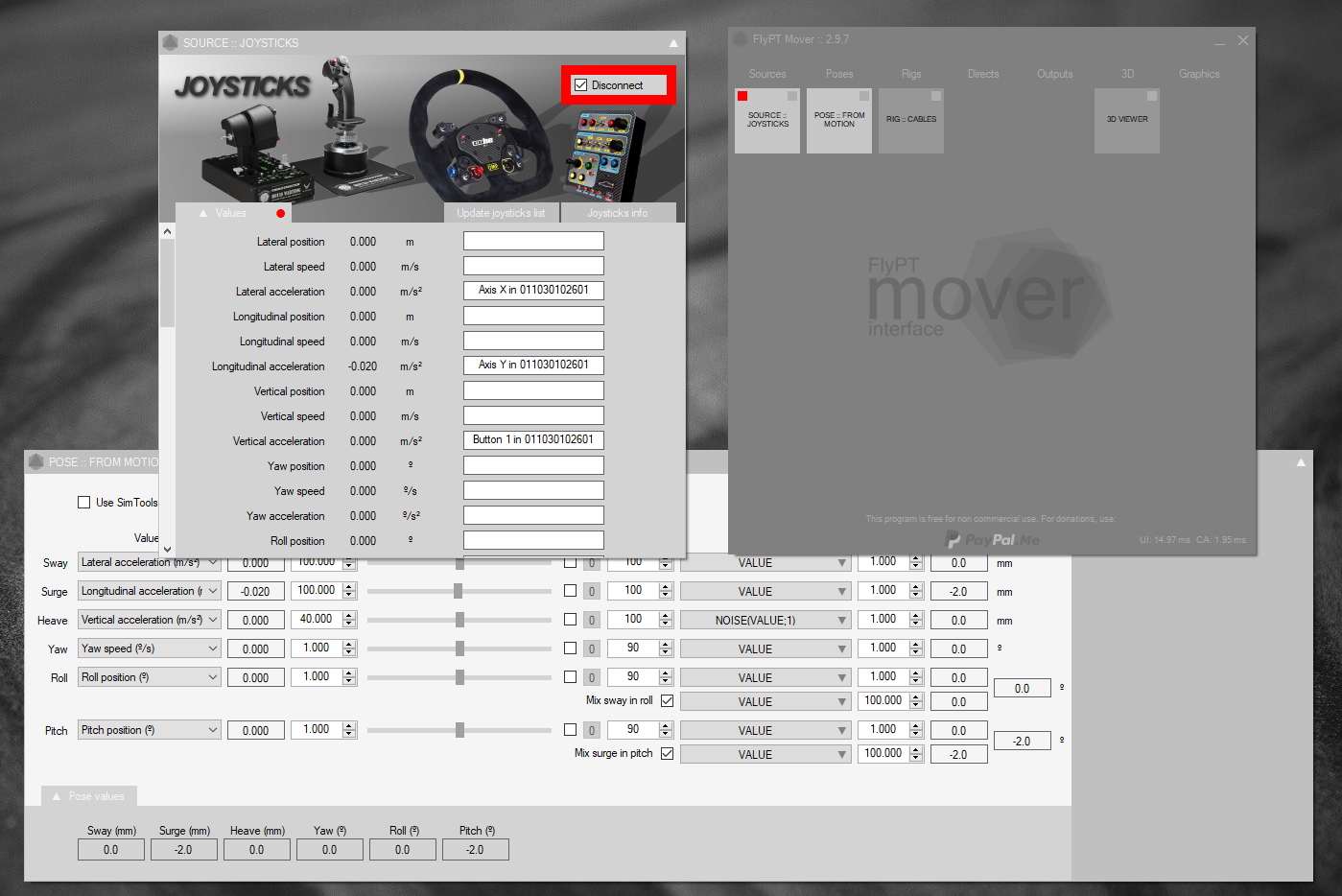Uncheck Mix surge in pitch

[x=667, y=753]
